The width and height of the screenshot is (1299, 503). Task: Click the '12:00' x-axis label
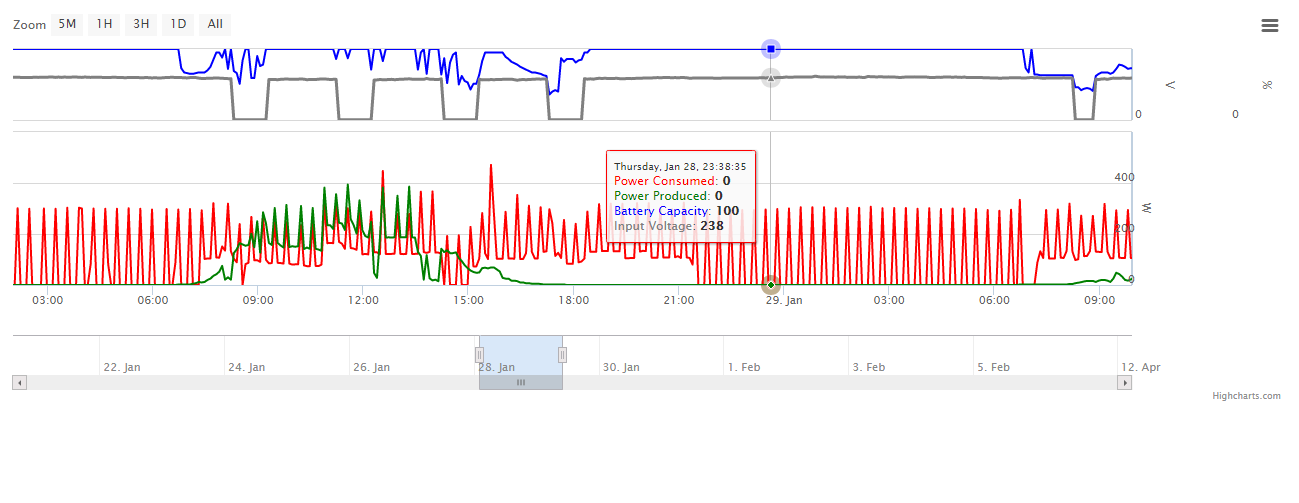pyautogui.click(x=363, y=300)
